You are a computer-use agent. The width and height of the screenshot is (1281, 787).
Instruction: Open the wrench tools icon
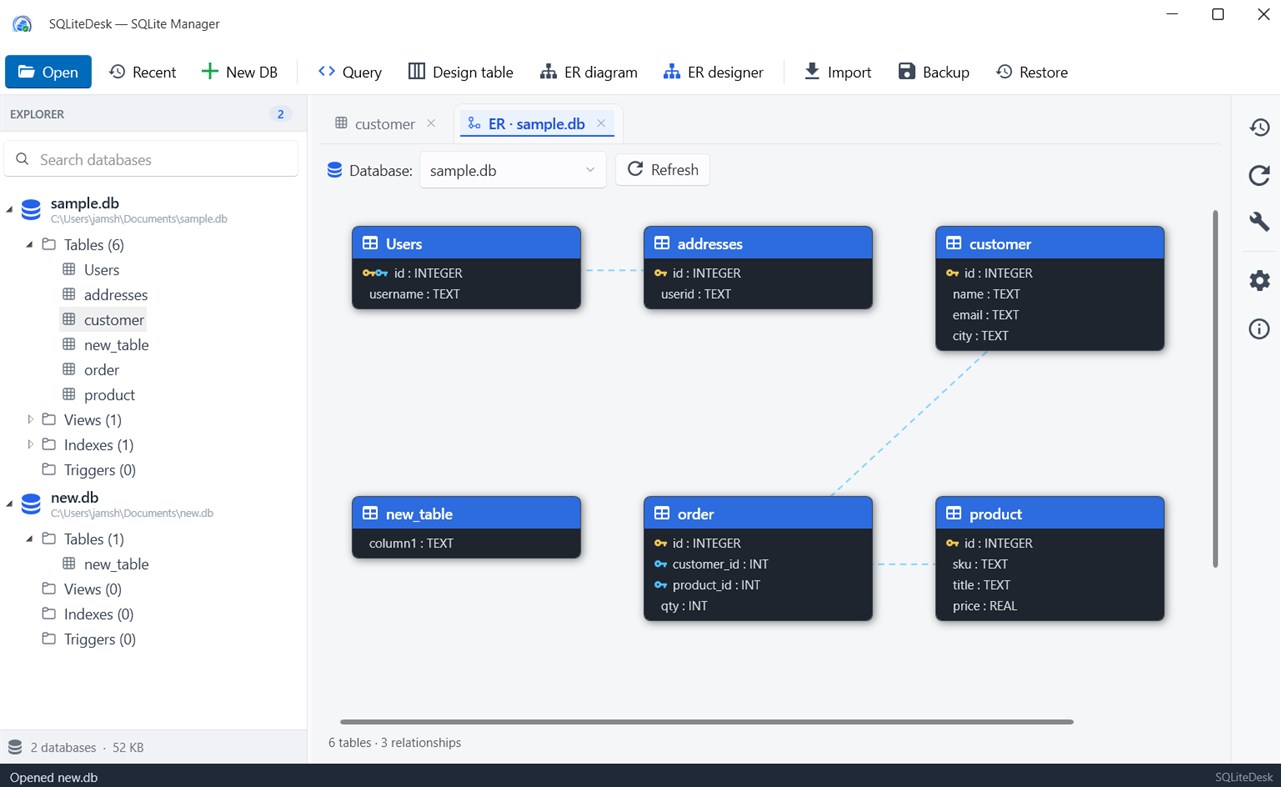(x=1259, y=221)
